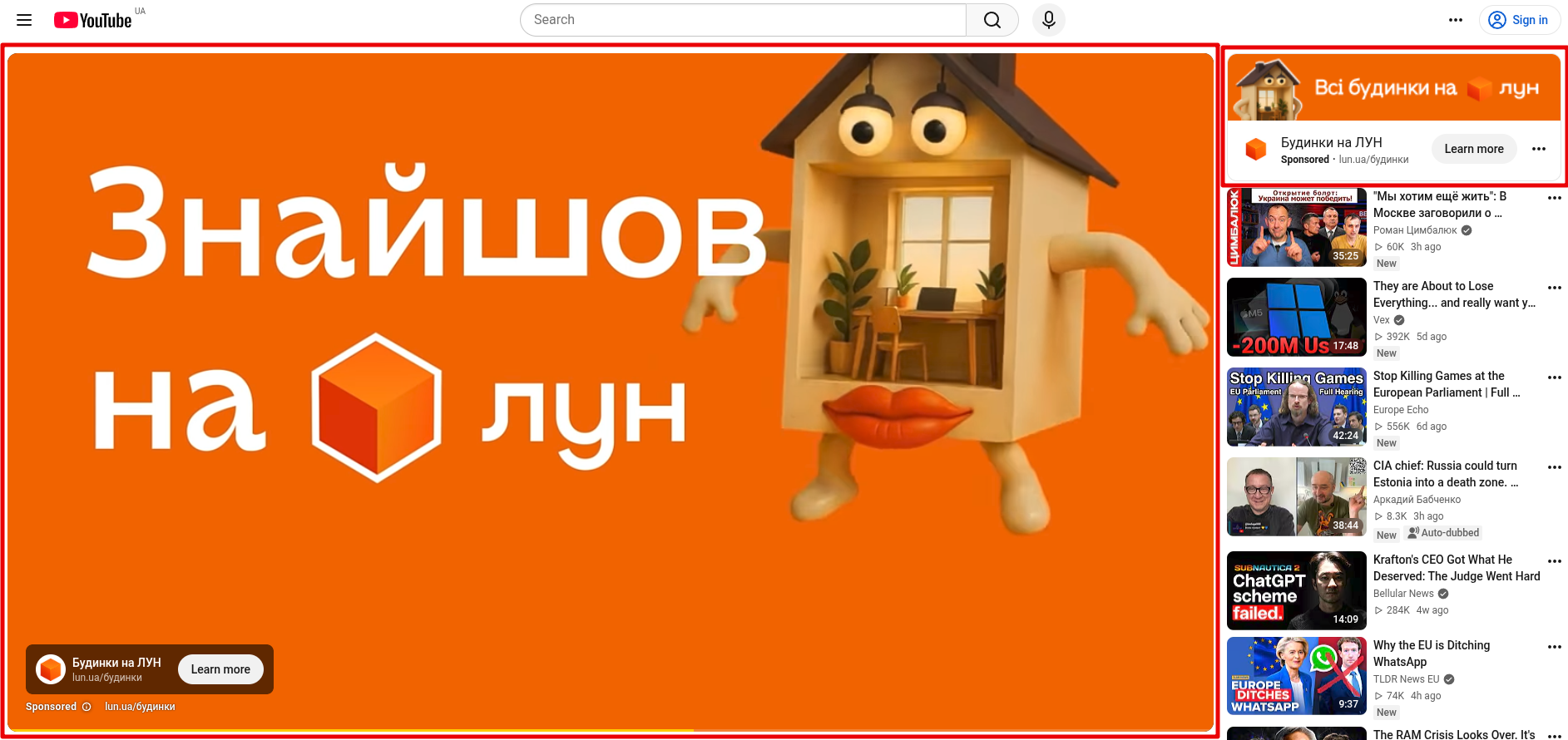Click the -200M Us video thumbnail

click(x=1297, y=317)
